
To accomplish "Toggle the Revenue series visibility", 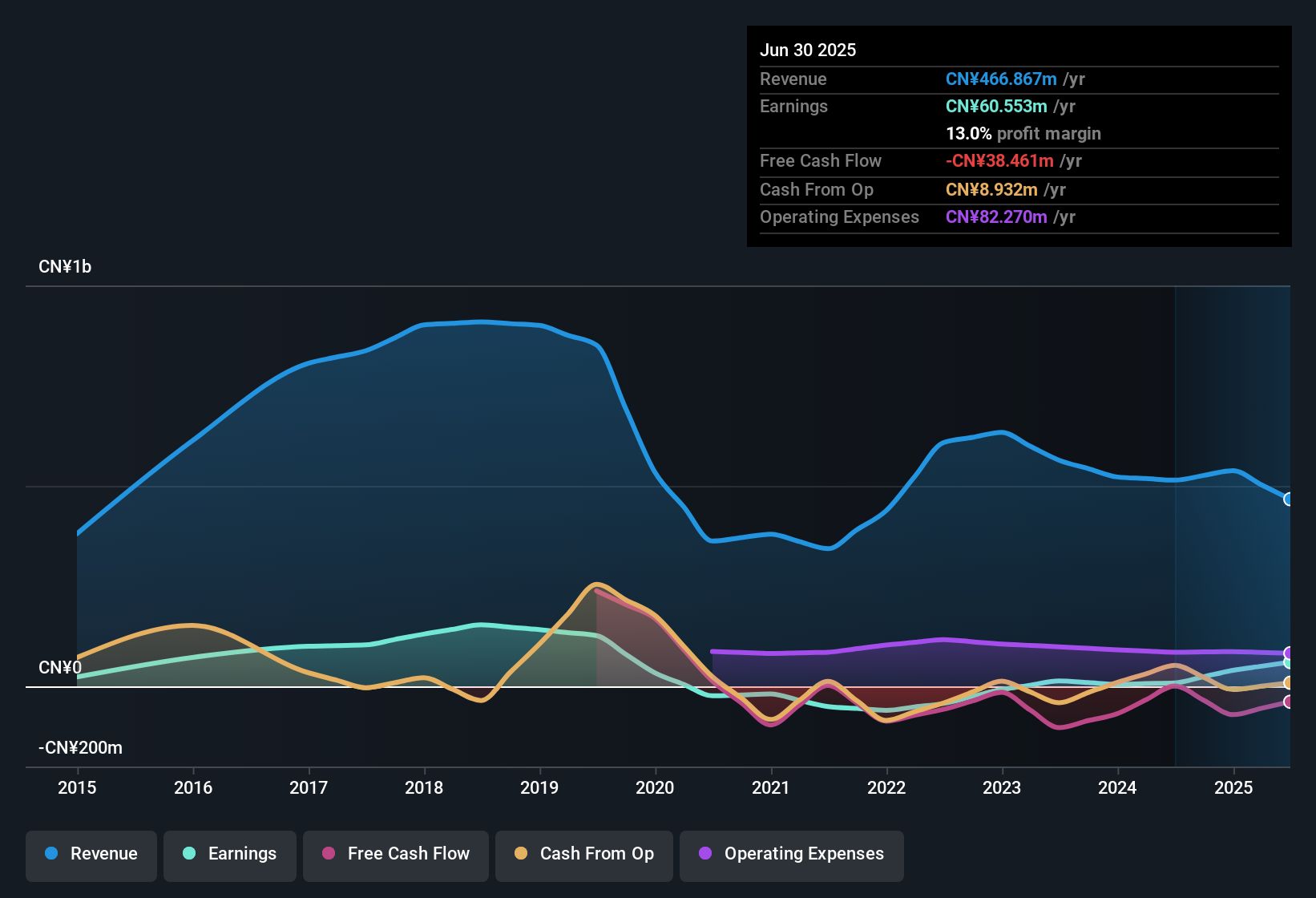I will tap(91, 855).
